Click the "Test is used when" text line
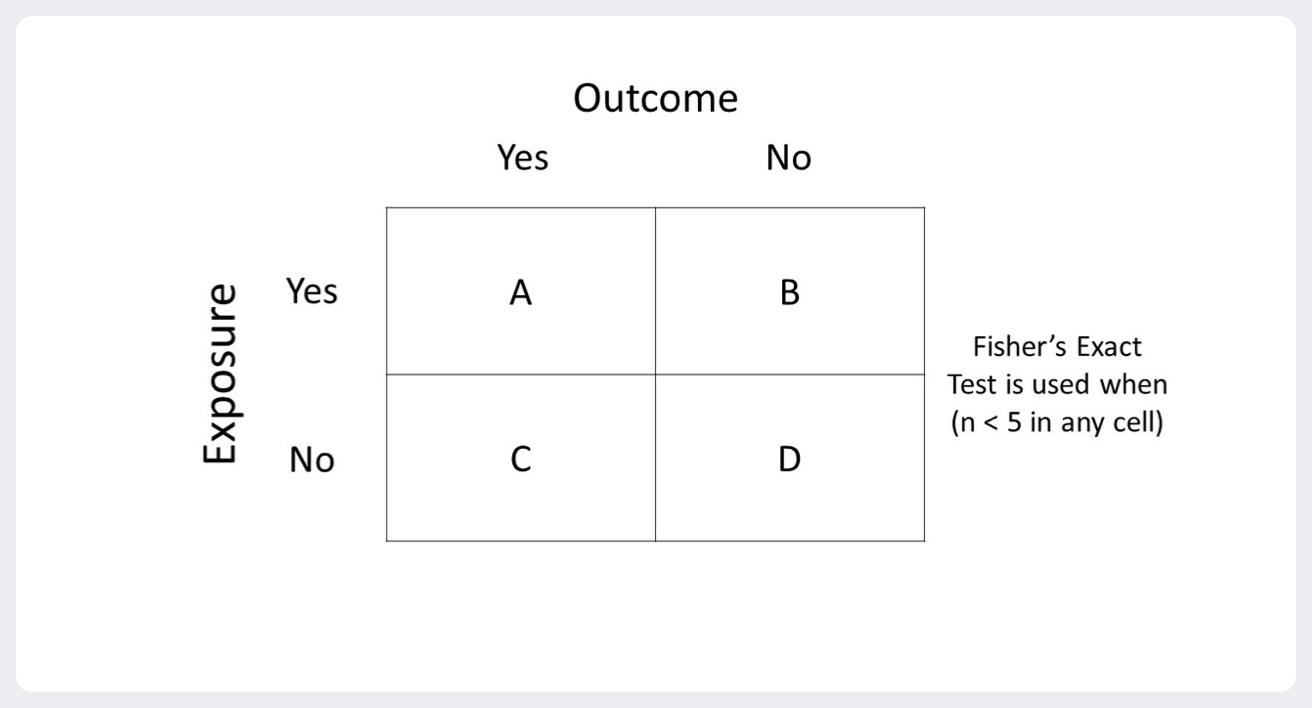 point(1059,384)
